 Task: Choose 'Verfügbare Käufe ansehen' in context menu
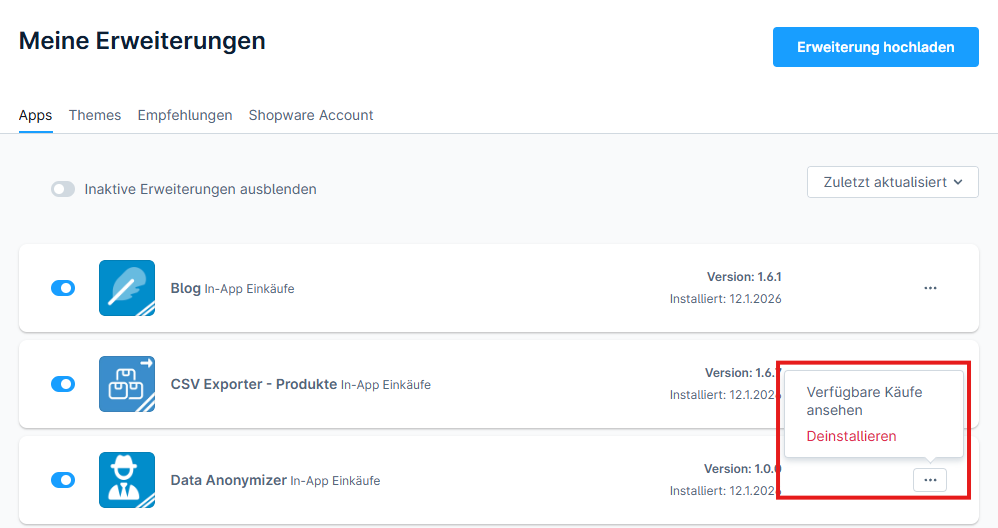tap(864, 401)
